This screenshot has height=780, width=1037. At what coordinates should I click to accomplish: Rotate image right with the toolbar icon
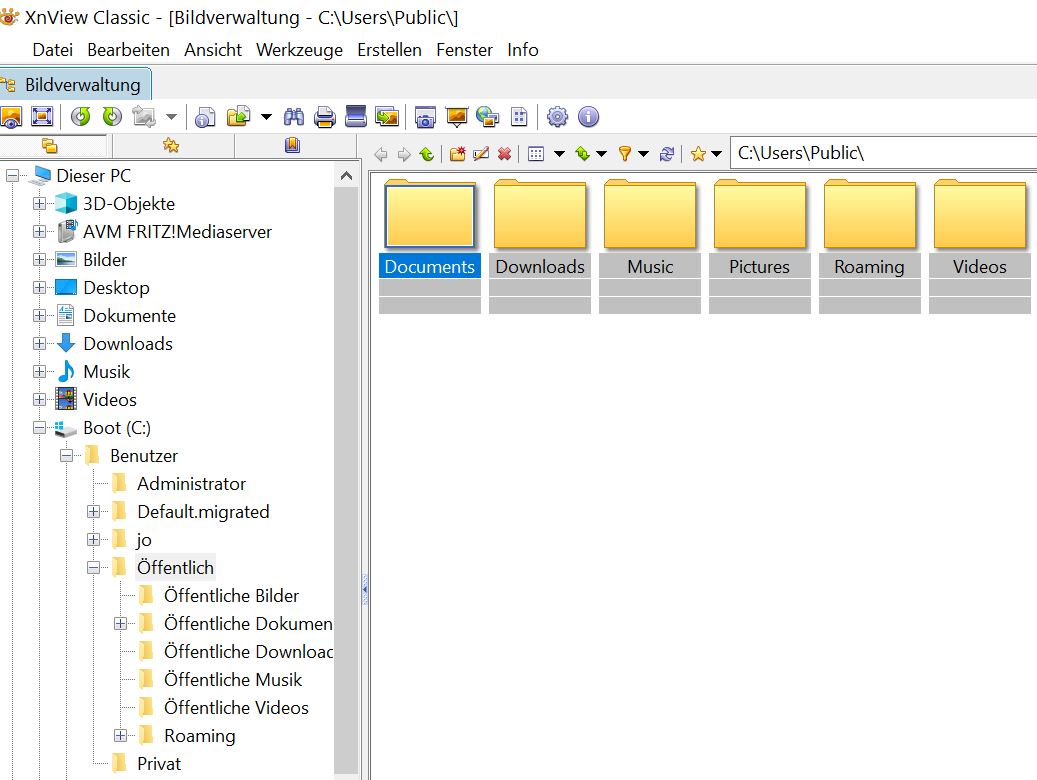[112, 117]
